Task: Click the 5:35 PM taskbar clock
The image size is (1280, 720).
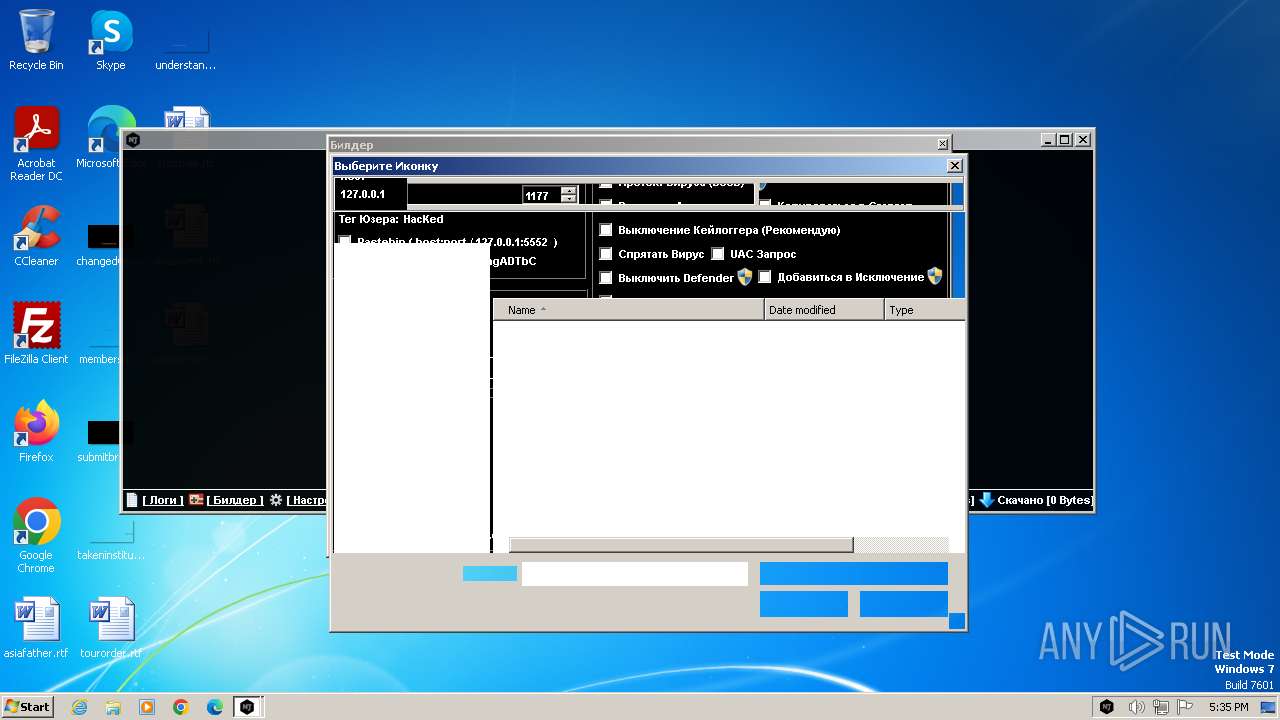Action: pyautogui.click(x=1228, y=707)
